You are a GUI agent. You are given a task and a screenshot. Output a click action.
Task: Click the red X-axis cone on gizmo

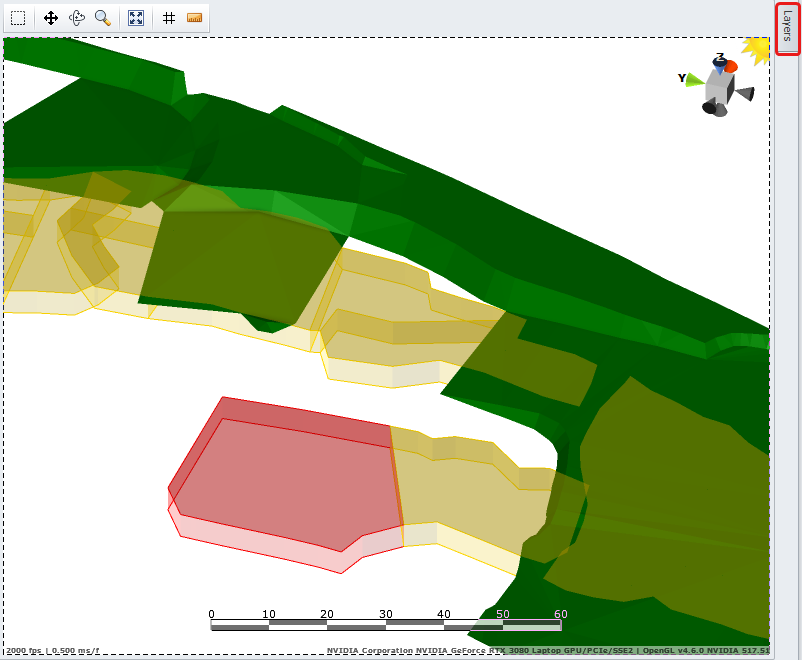731,66
